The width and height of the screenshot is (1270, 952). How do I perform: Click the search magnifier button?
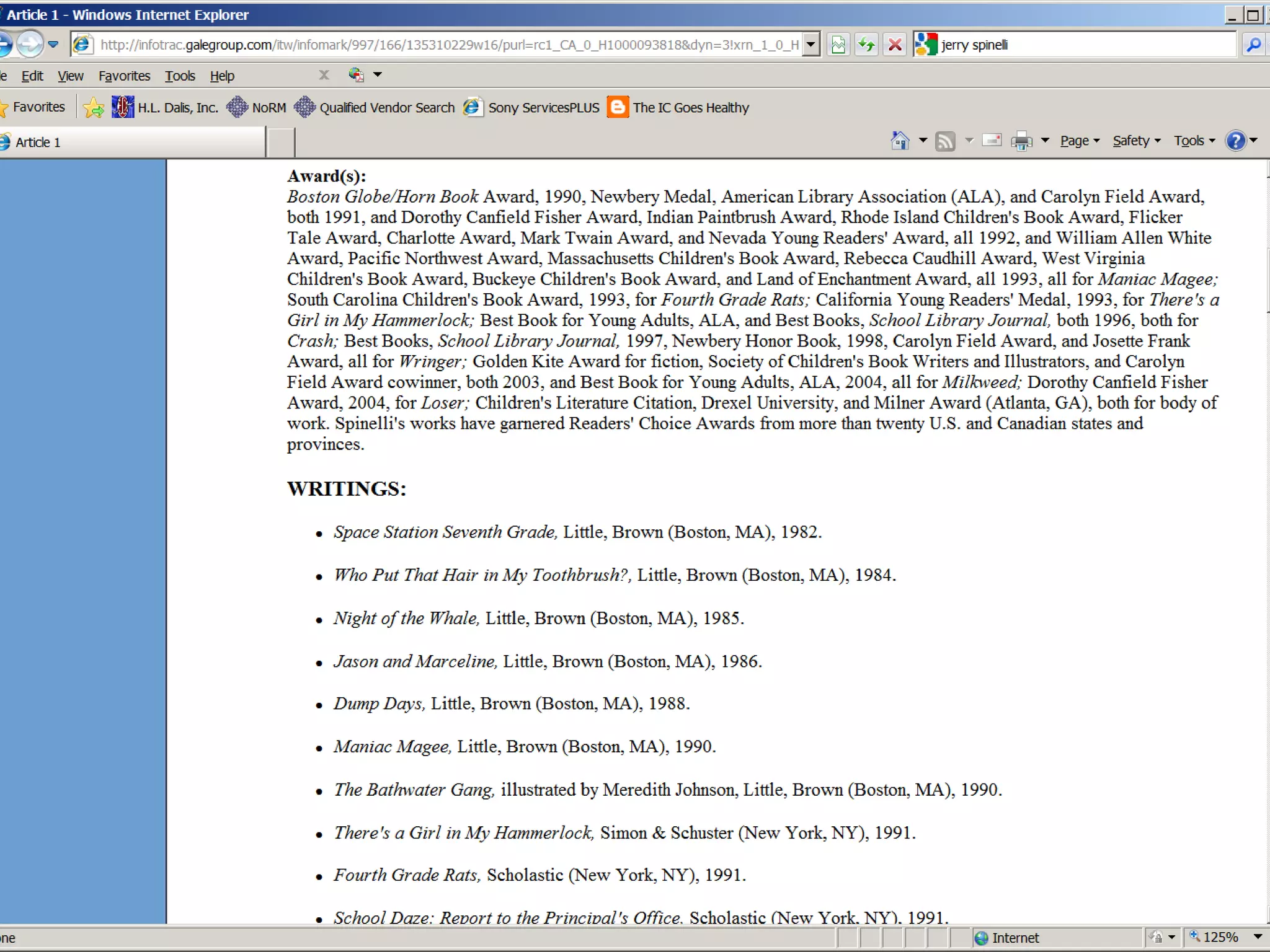1253,45
